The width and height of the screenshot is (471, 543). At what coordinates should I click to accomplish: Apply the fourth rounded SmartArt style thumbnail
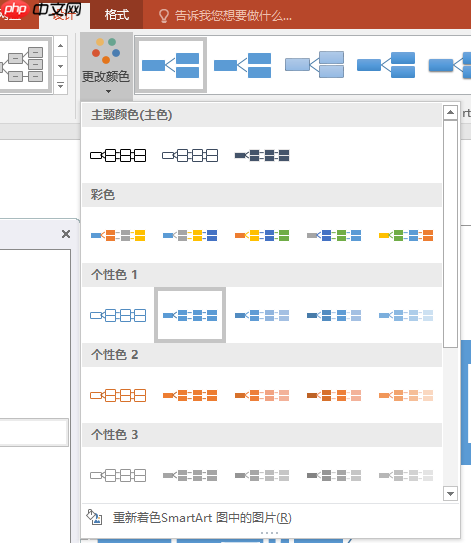(x=386, y=65)
